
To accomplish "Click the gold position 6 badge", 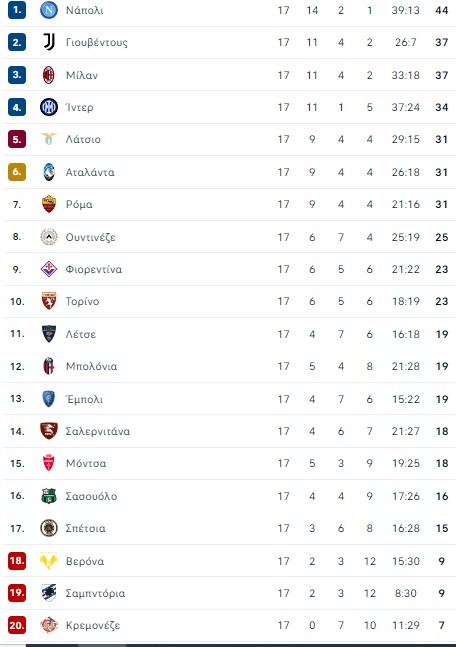I will tap(17, 172).
